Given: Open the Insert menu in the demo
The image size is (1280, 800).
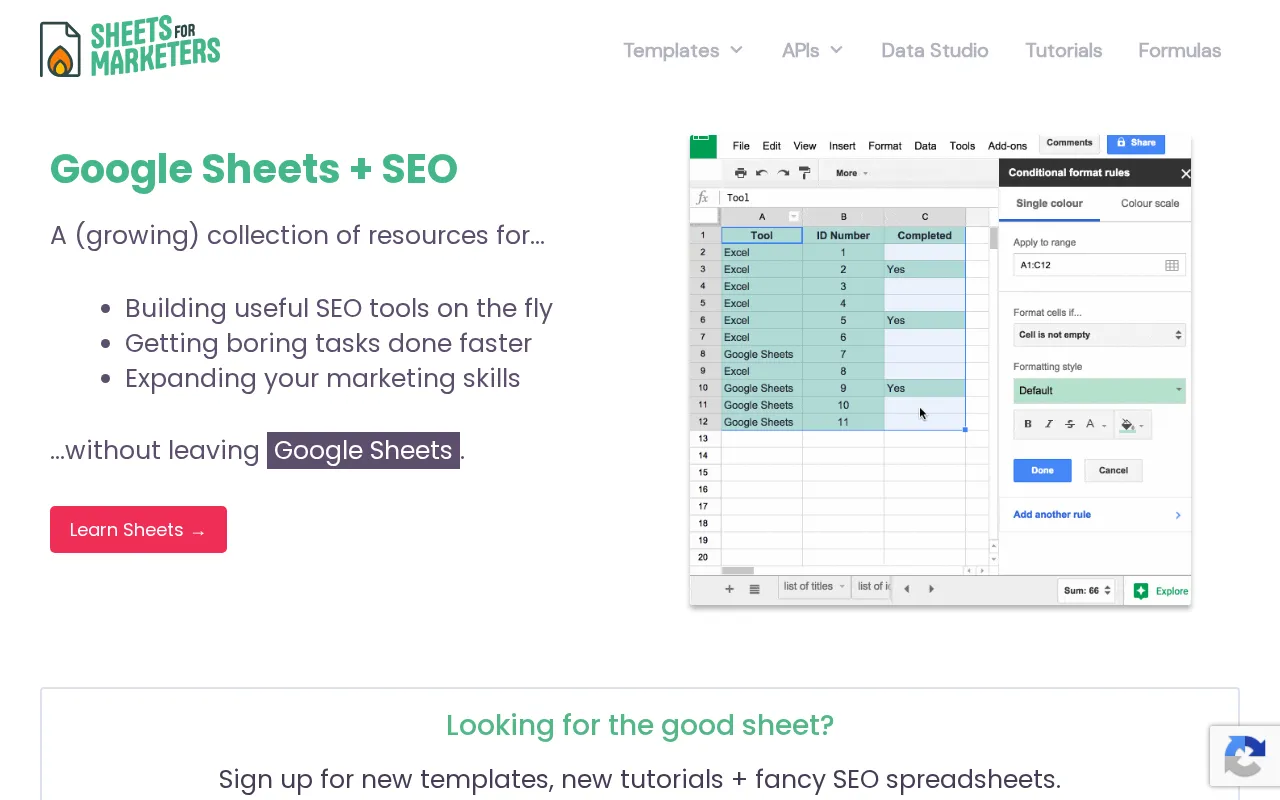Looking at the screenshot, I should (x=842, y=146).
